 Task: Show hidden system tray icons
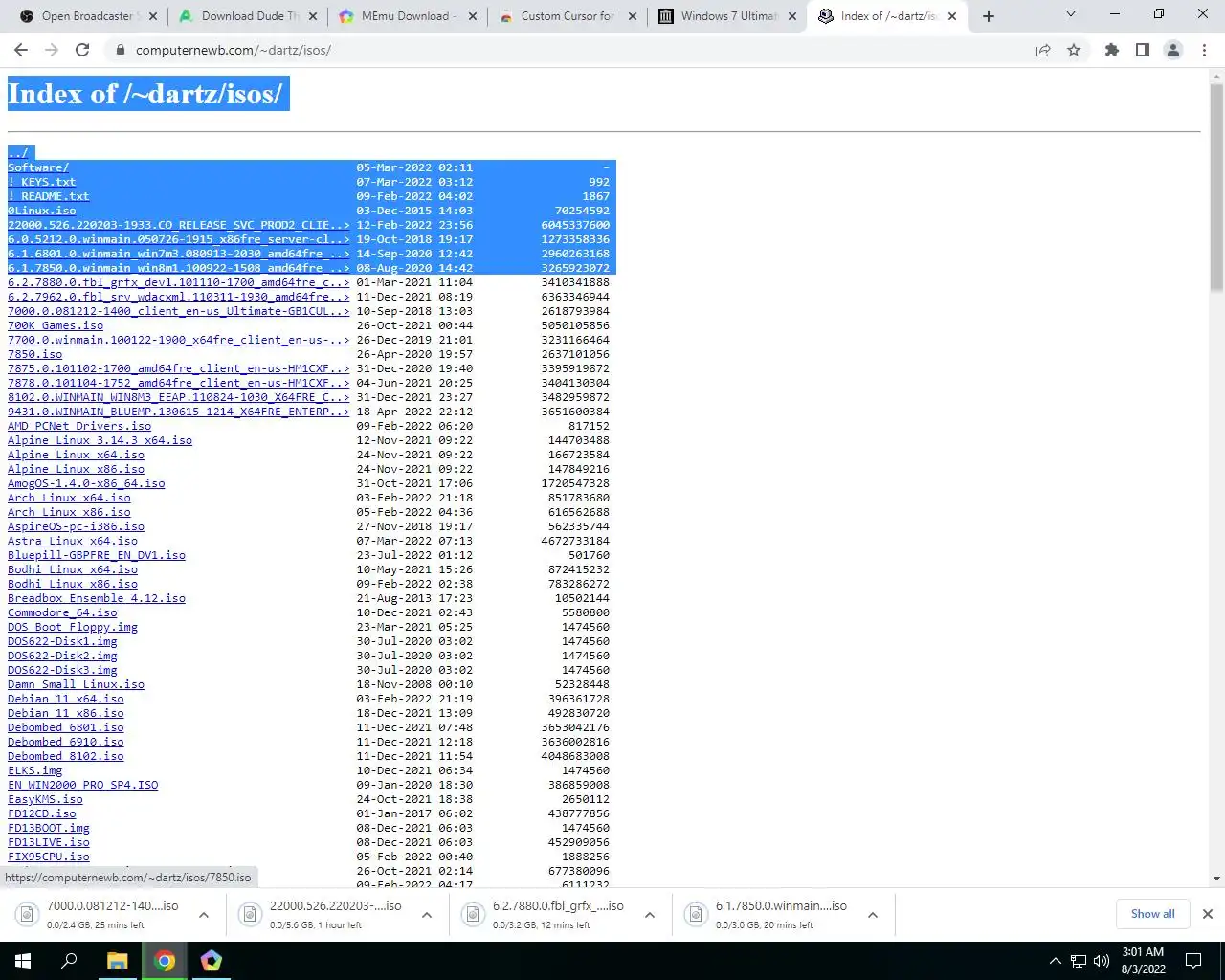click(x=1056, y=961)
